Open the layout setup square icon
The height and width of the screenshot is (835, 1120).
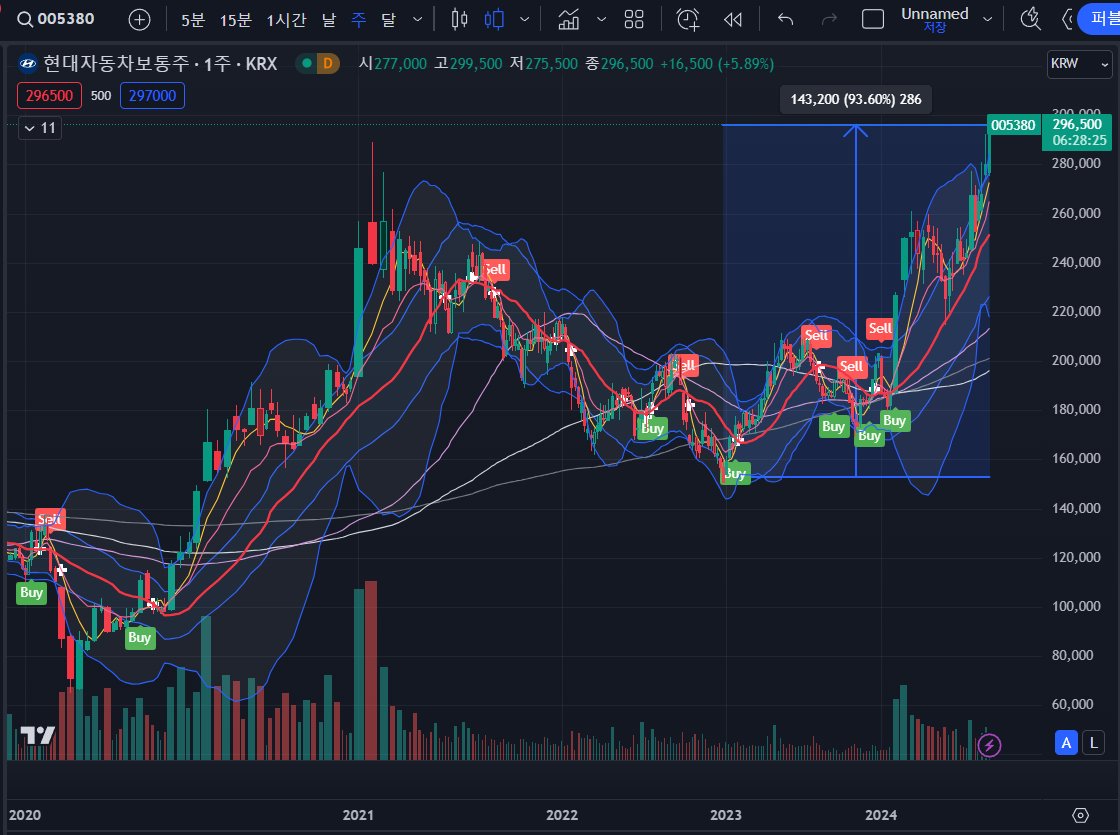873,19
